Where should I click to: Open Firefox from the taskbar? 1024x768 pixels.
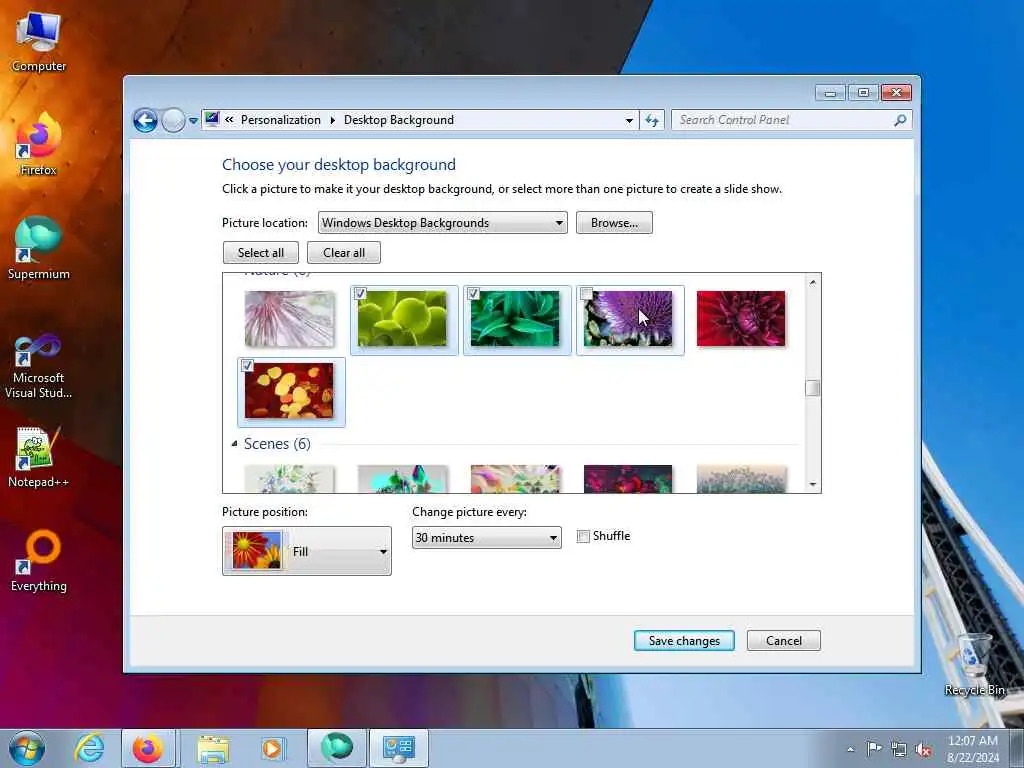pos(148,748)
